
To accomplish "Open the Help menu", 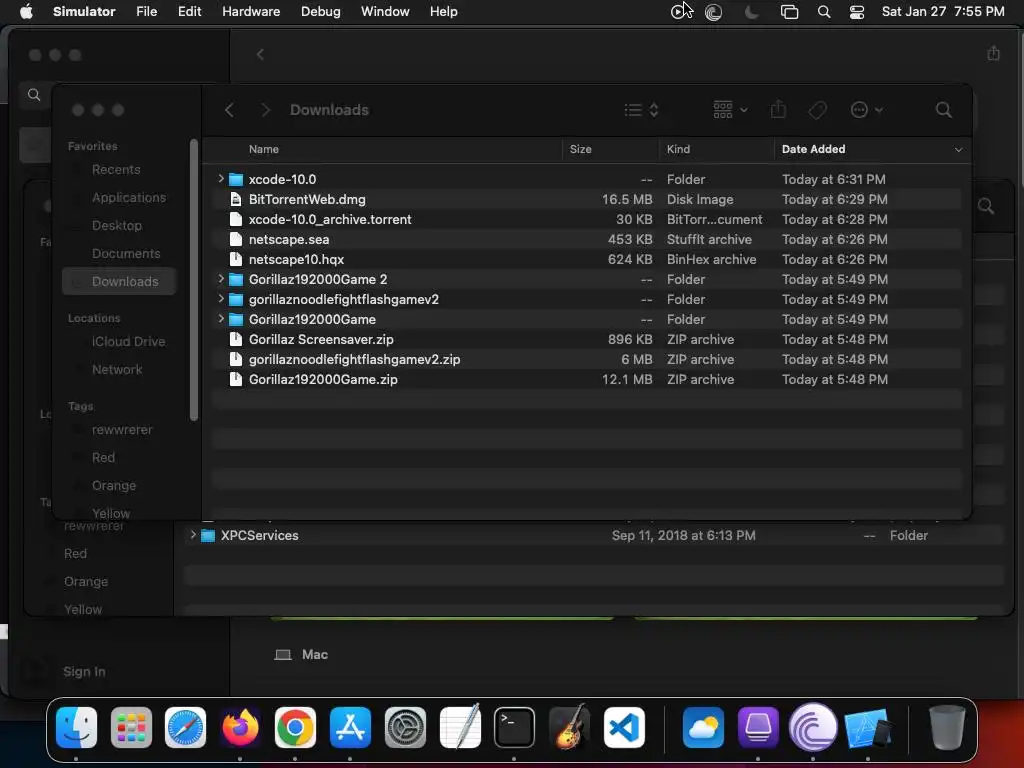I will pyautogui.click(x=443, y=12).
